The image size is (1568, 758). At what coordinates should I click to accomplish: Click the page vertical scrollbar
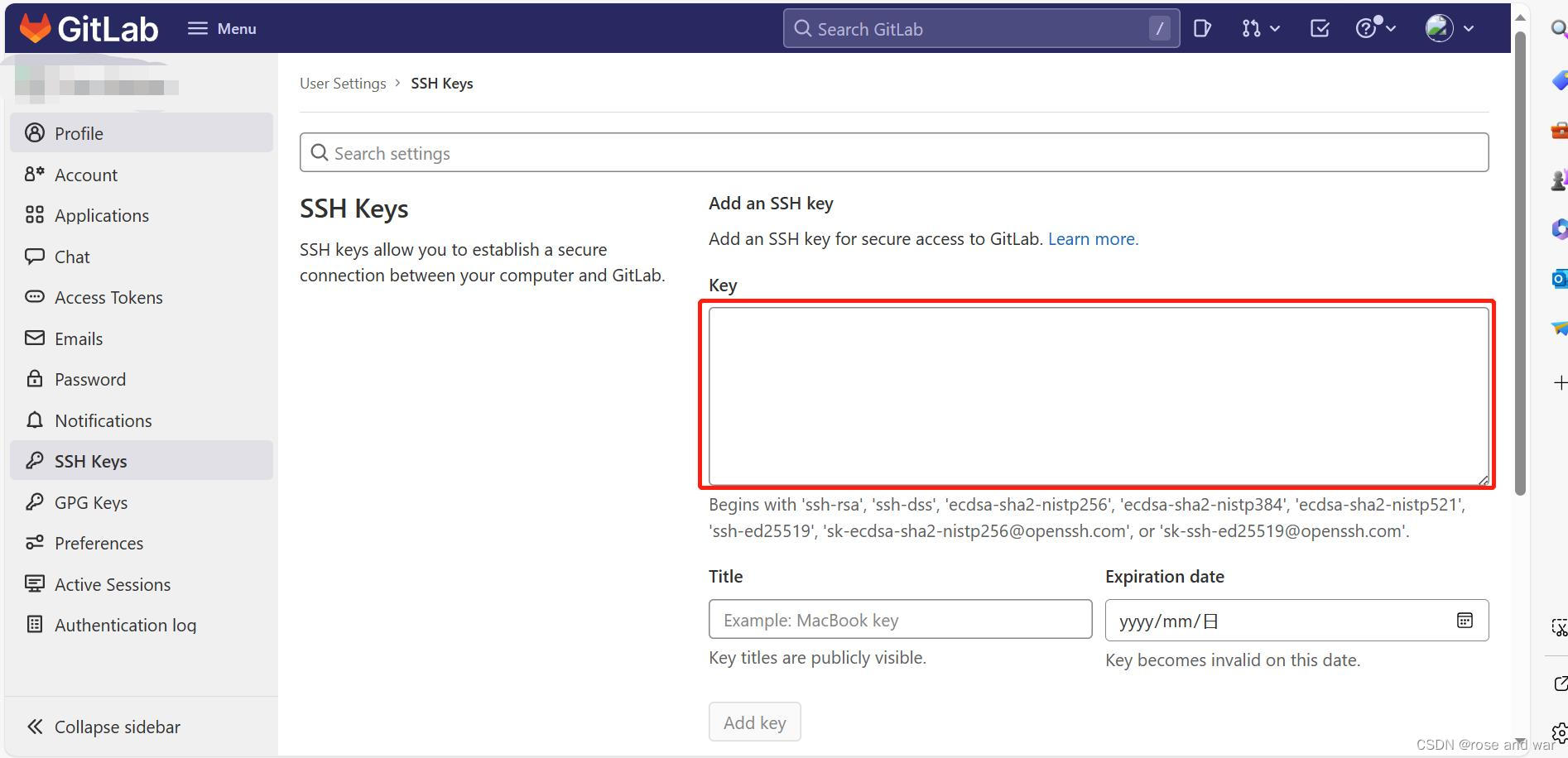coord(1520,263)
